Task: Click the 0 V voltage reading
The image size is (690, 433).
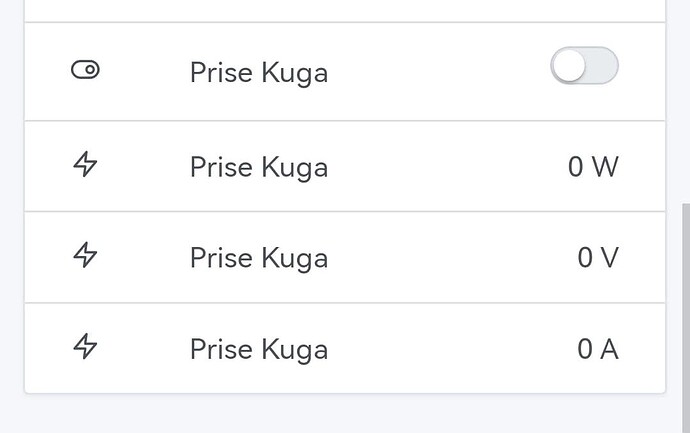Action: pyautogui.click(x=598, y=258)
